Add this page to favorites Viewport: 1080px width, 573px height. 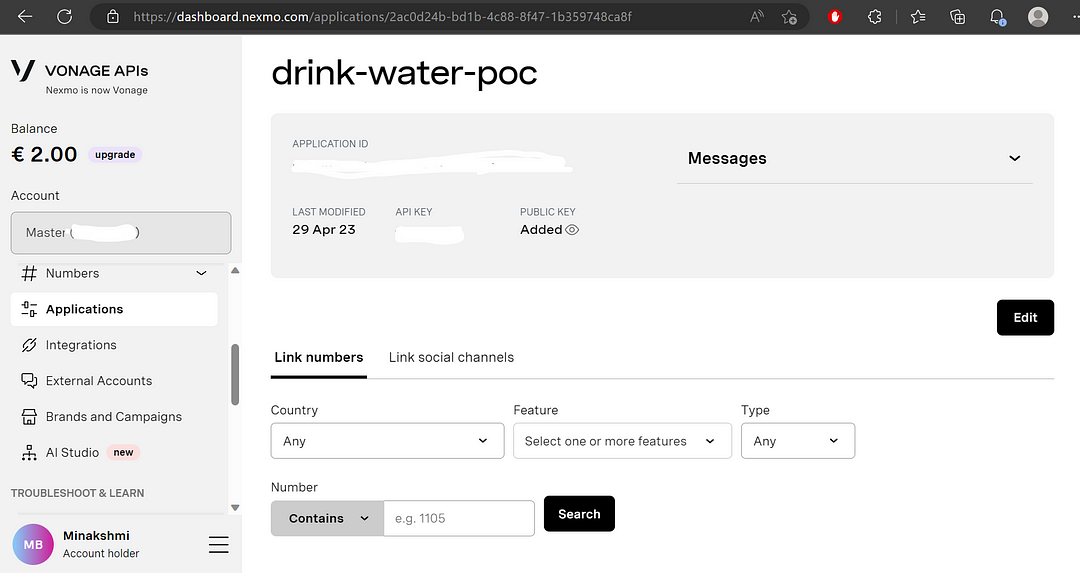tap(789, 17)
